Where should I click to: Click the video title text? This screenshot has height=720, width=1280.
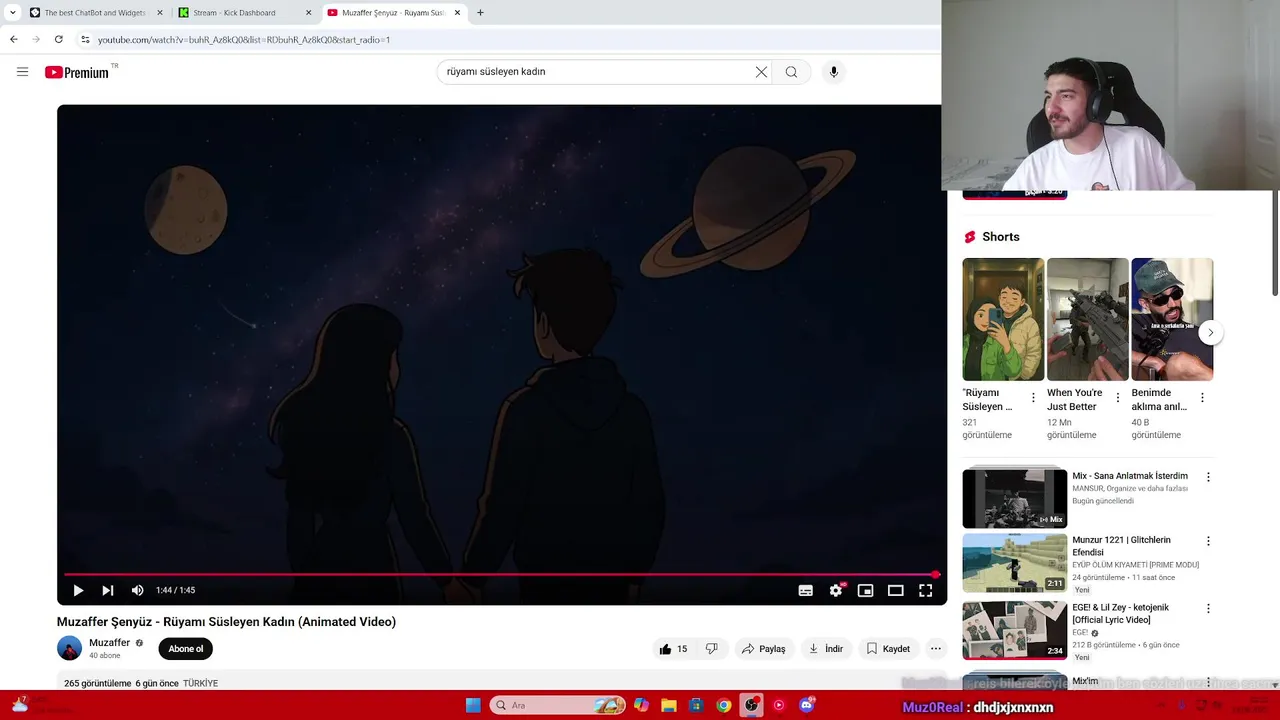tap(226, 622)
